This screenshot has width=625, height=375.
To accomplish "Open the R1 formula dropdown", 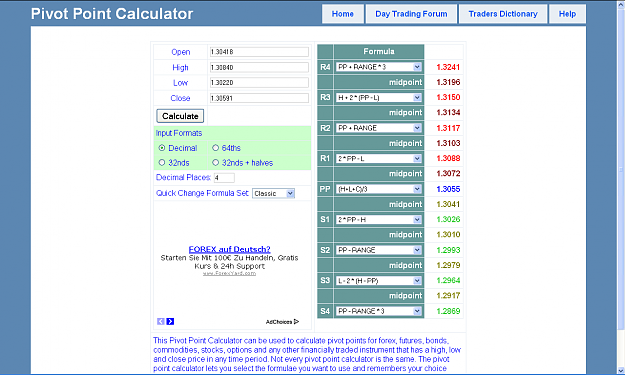I will tap(379, 159).
